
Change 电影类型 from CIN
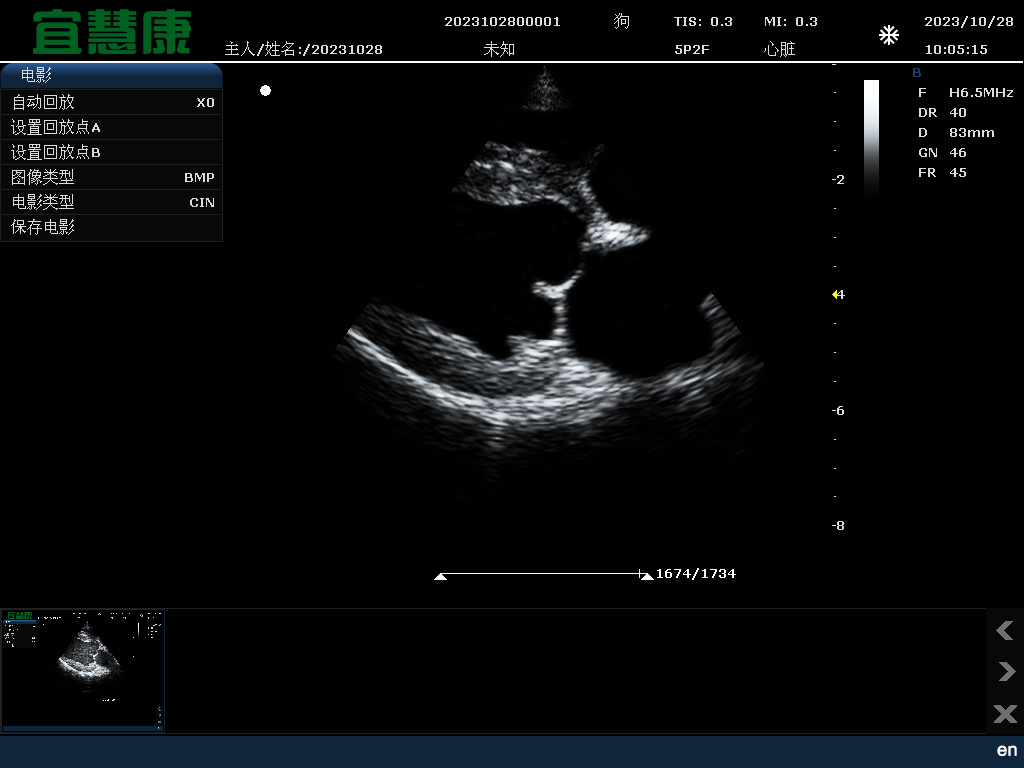(111, 202)
